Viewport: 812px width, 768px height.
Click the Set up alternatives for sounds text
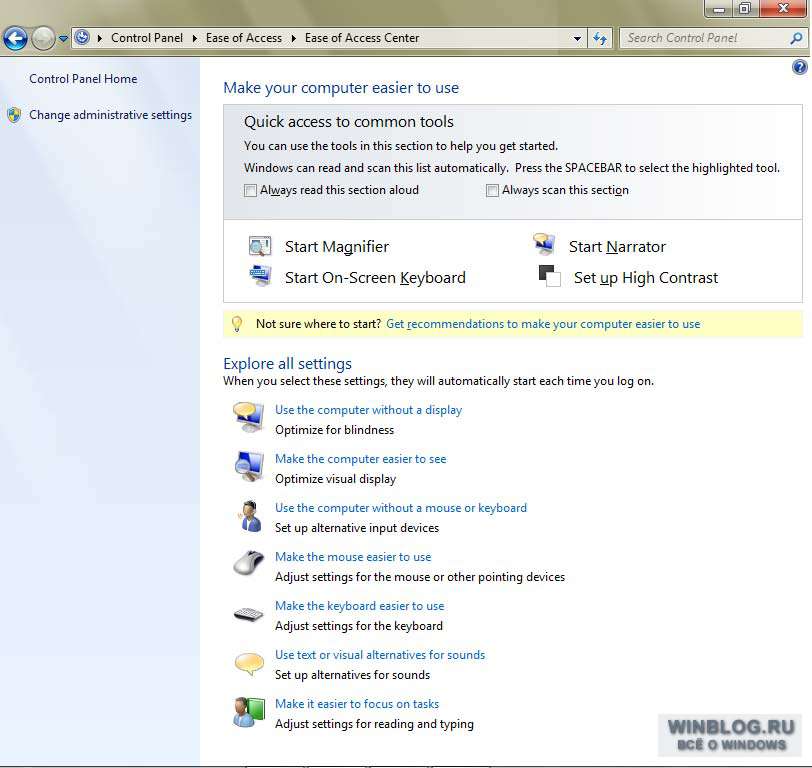[352, 675]
